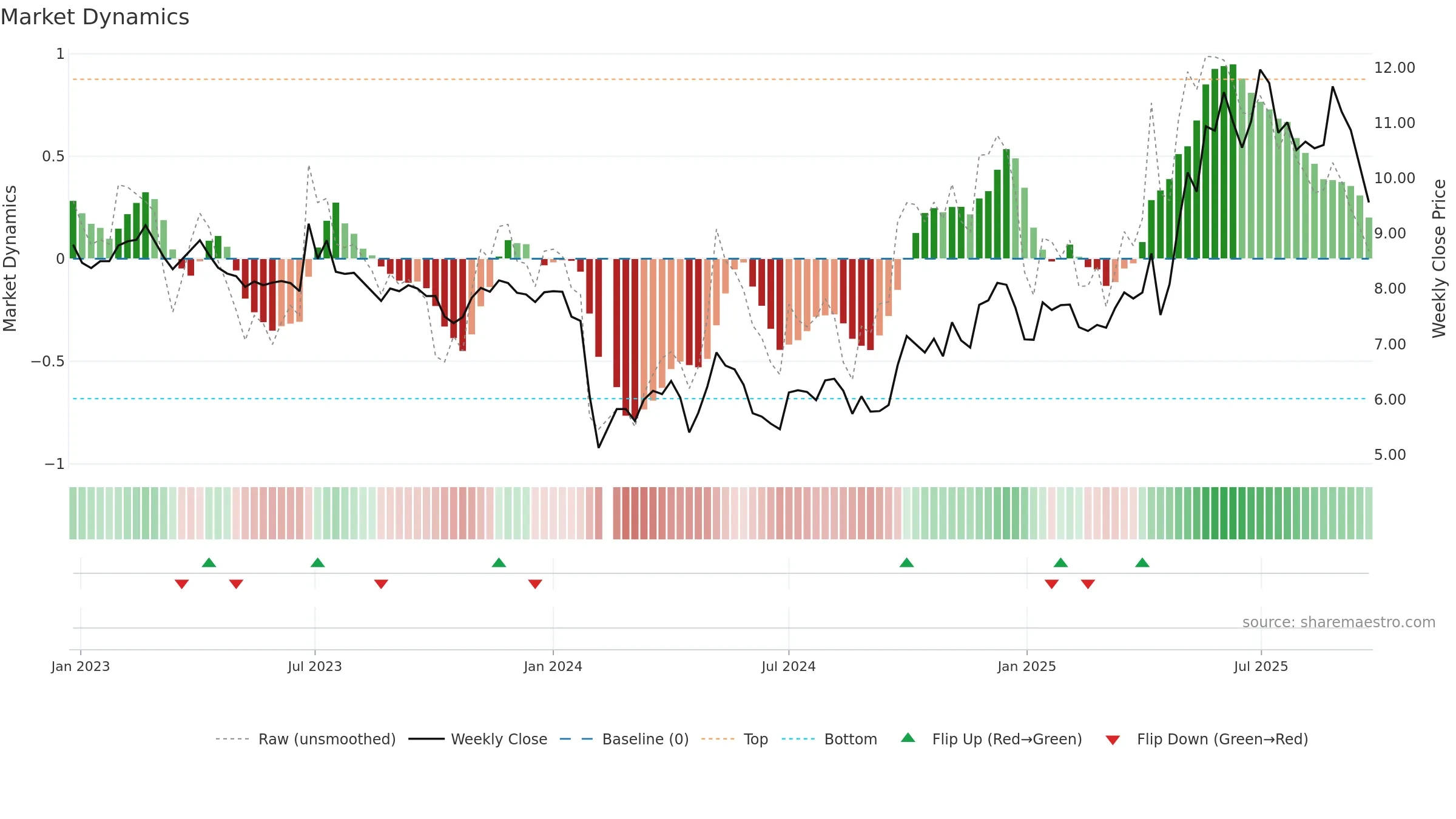
Task: Click the 10.00 price axis label
Action: 1395,178
